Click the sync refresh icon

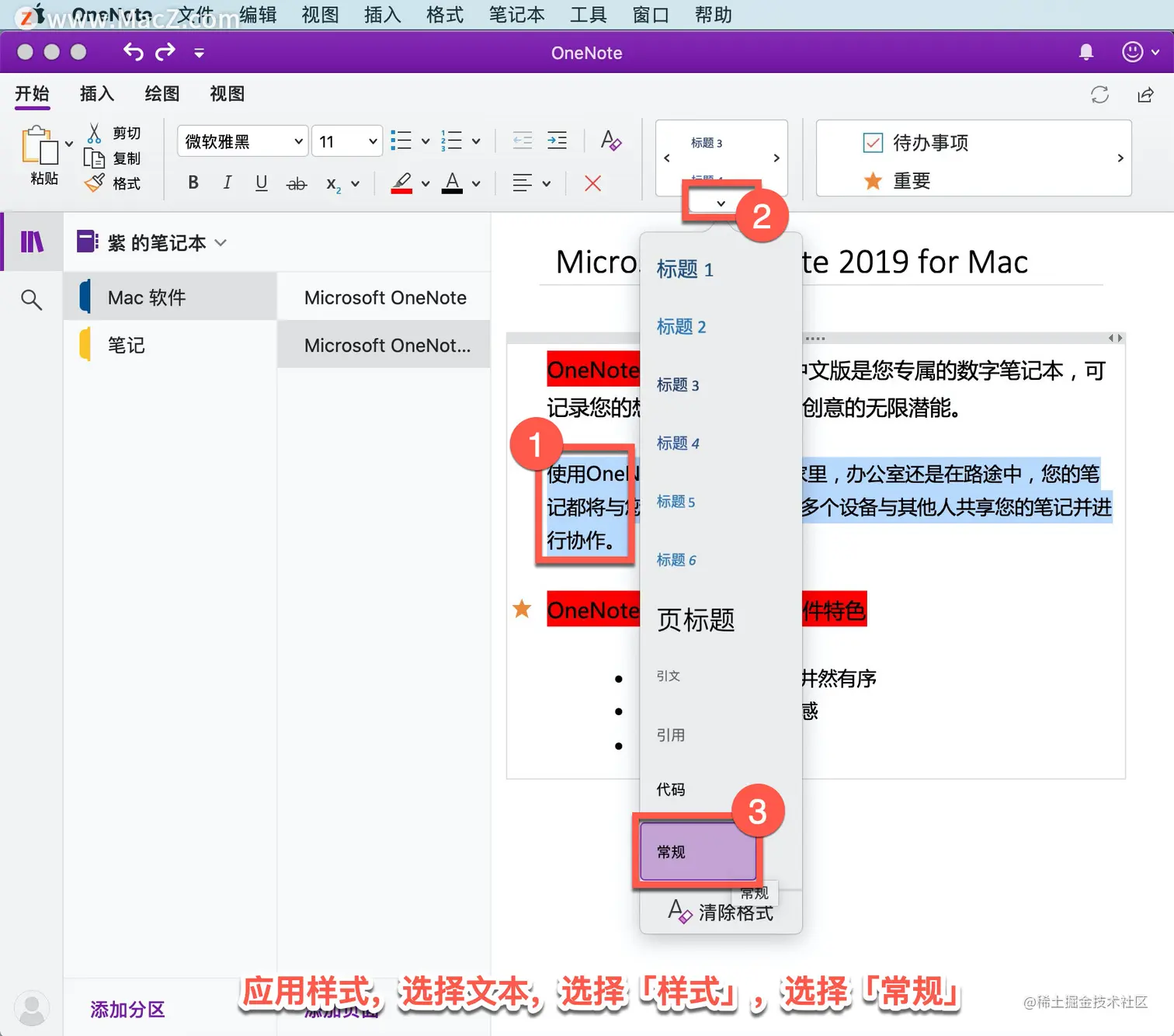1099,95
